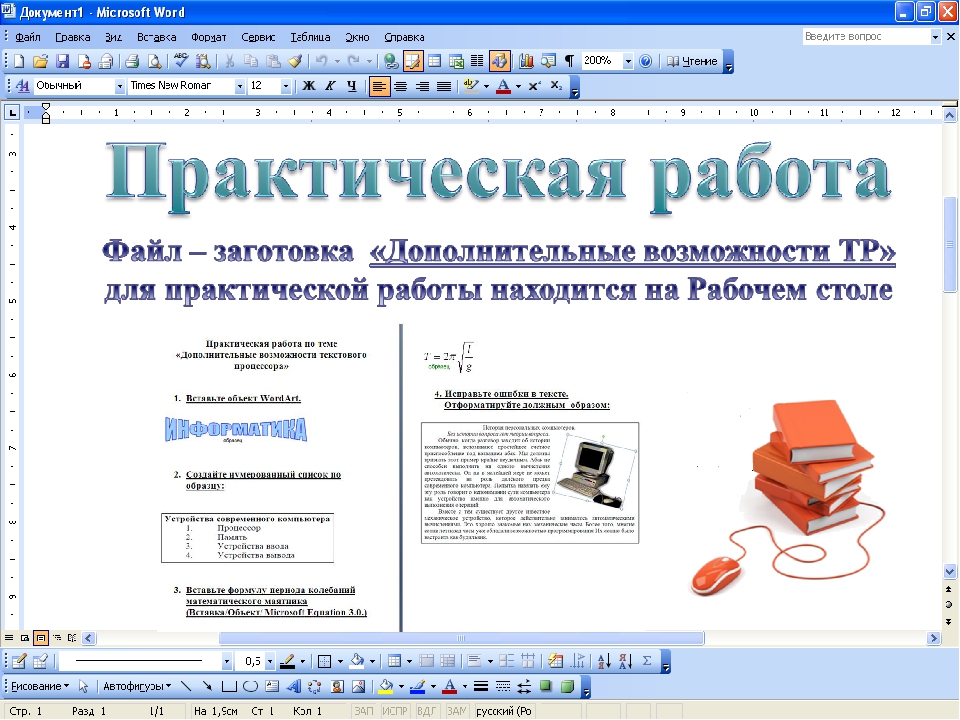Create a new blank document icon
Screen dimensions: 960x720
click(19, 61)
